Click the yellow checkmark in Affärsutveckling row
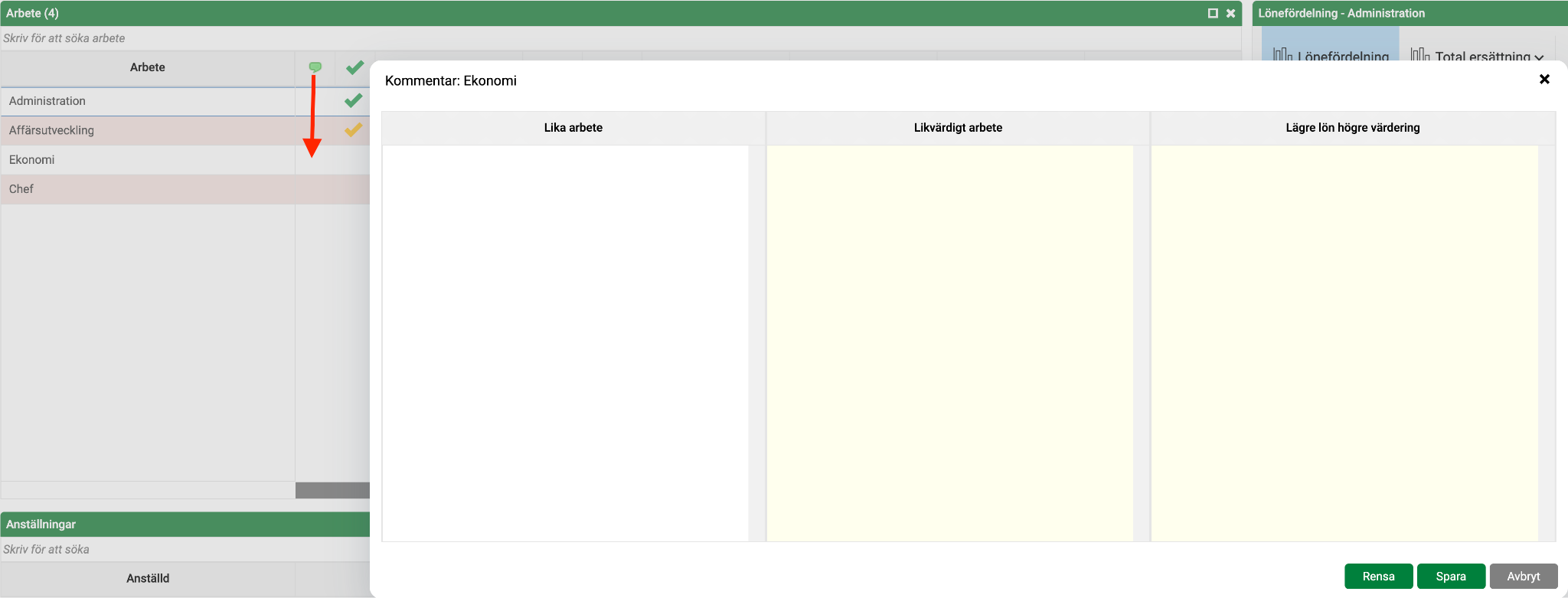The image size is (1568, 598). 353,130
